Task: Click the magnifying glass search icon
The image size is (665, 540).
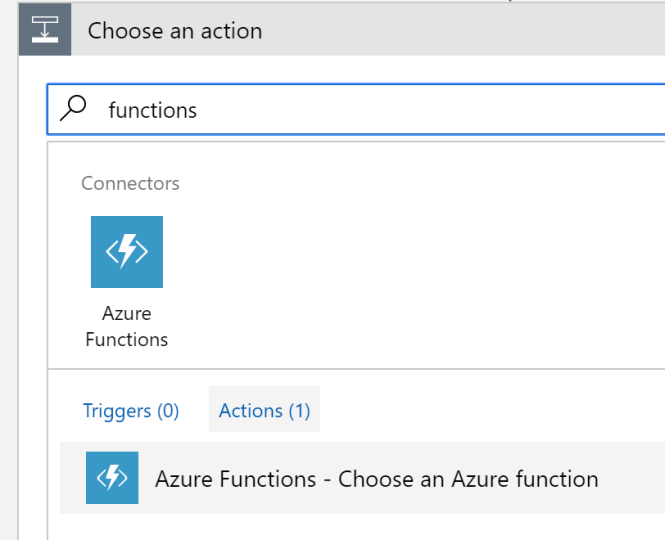Action: click(73, 108)
